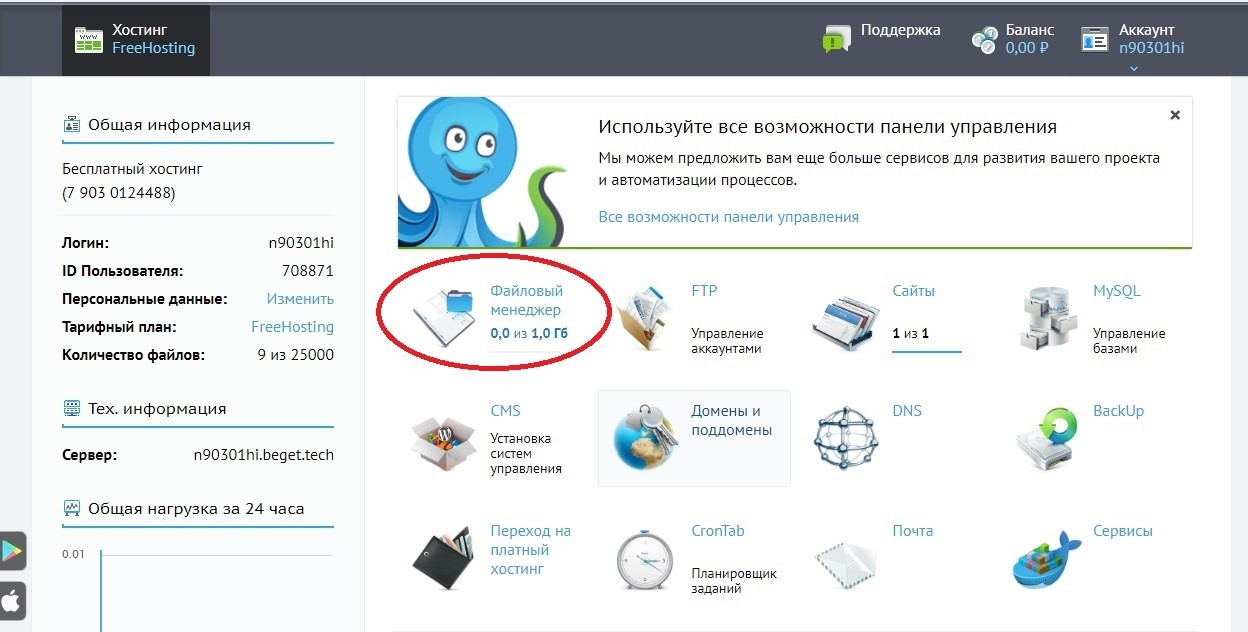The width and height of the screenshot is (1248, 632).
Task: Click the Сервисы whale icon
Action: (x=1048, y=560)
